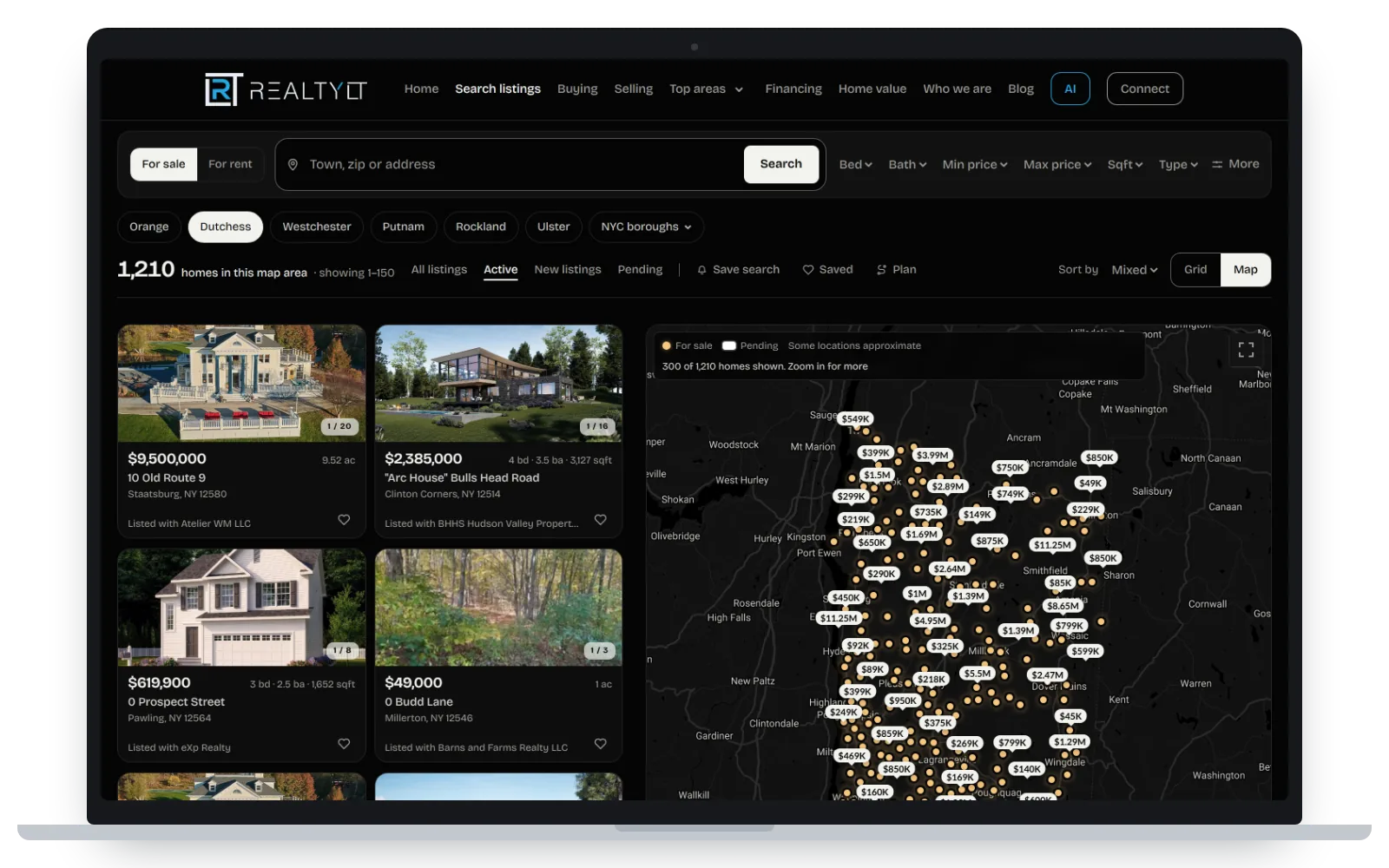Image resolution: width=1389 pixels, height=868 pixels.
Task: Open More filters
Action: (x=1235, y=164)
